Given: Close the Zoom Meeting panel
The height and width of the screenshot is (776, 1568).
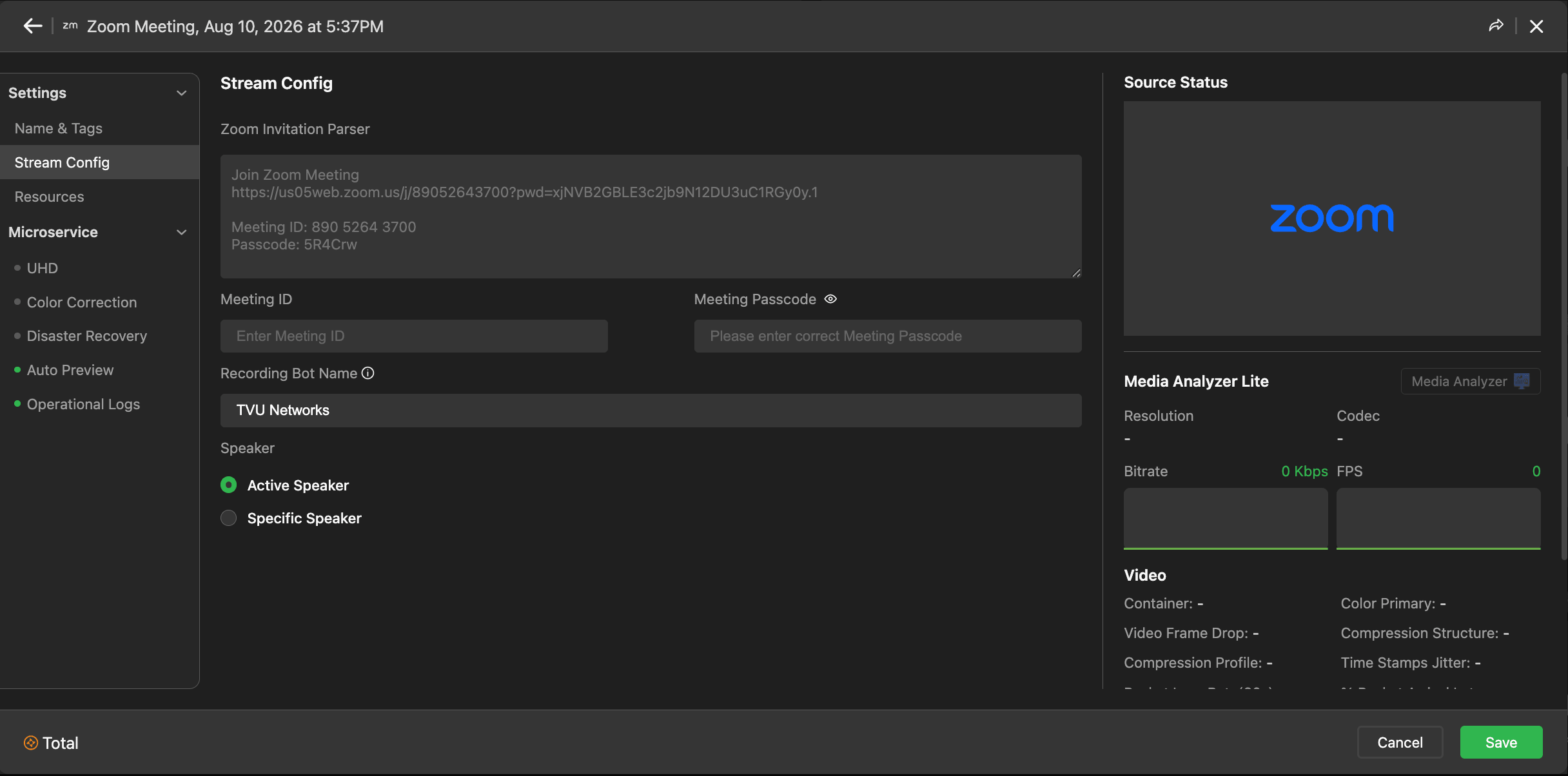Looking at the screenshot, I should pos(1537,26).
